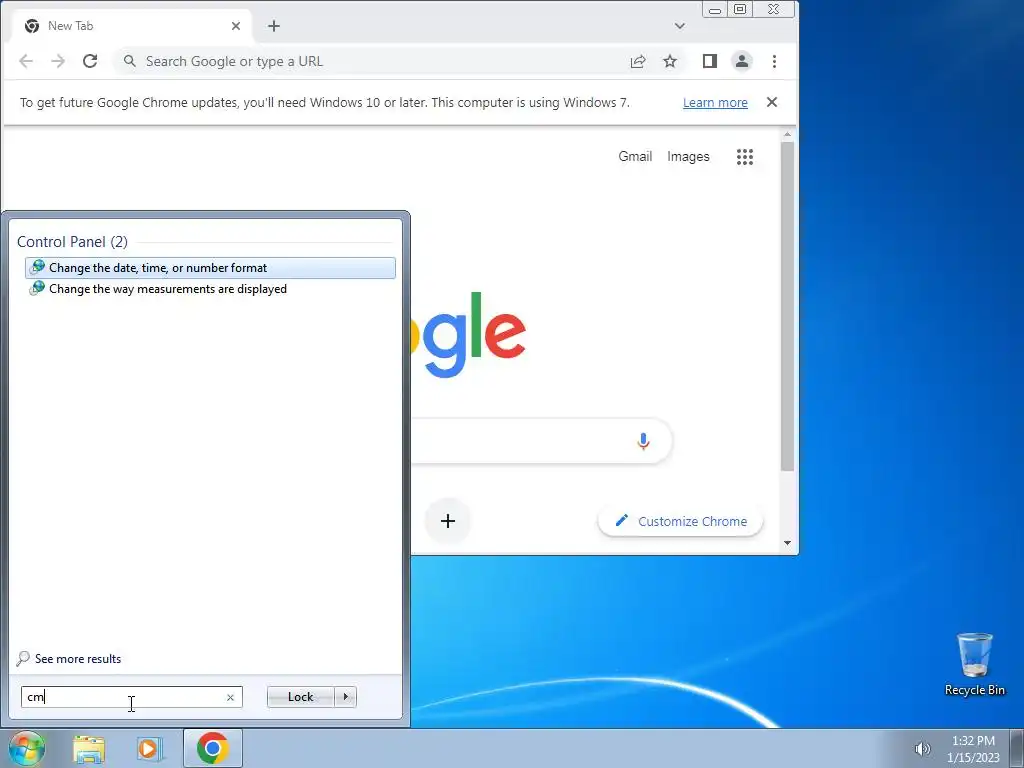1024x768 pixels.
Task: Click the Lock button
Action: (x=300, y=697)
